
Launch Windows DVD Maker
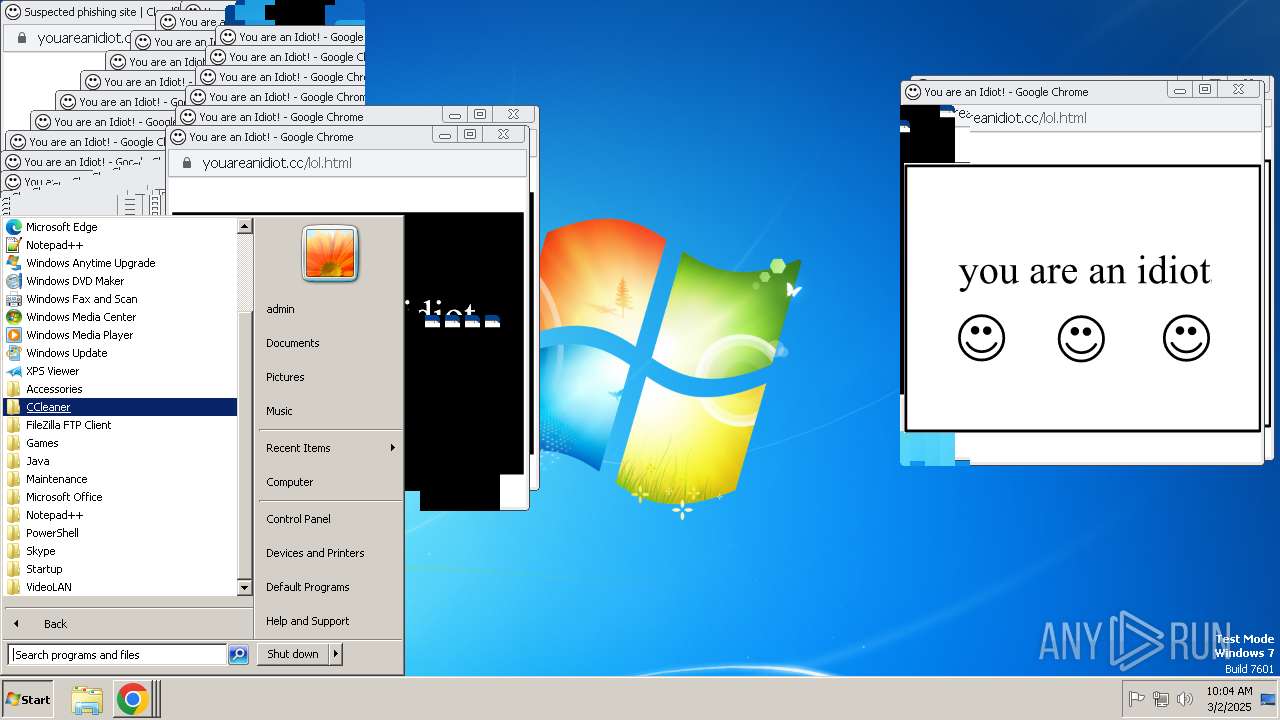(x=120, y=281)
